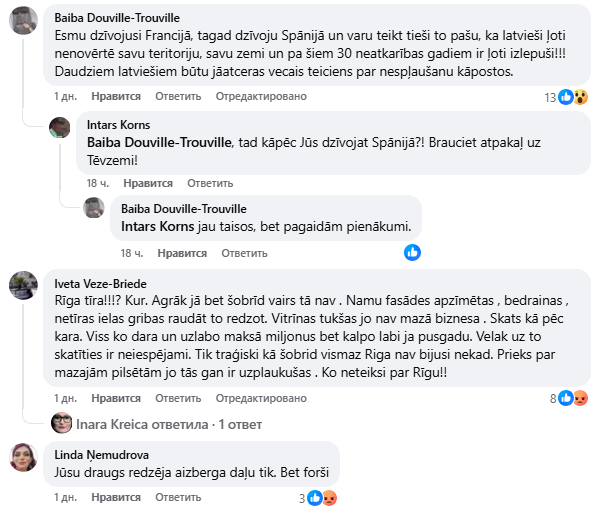
Task: Show the like reaction on Baiba's reply
Action: (x=412, y=253)
